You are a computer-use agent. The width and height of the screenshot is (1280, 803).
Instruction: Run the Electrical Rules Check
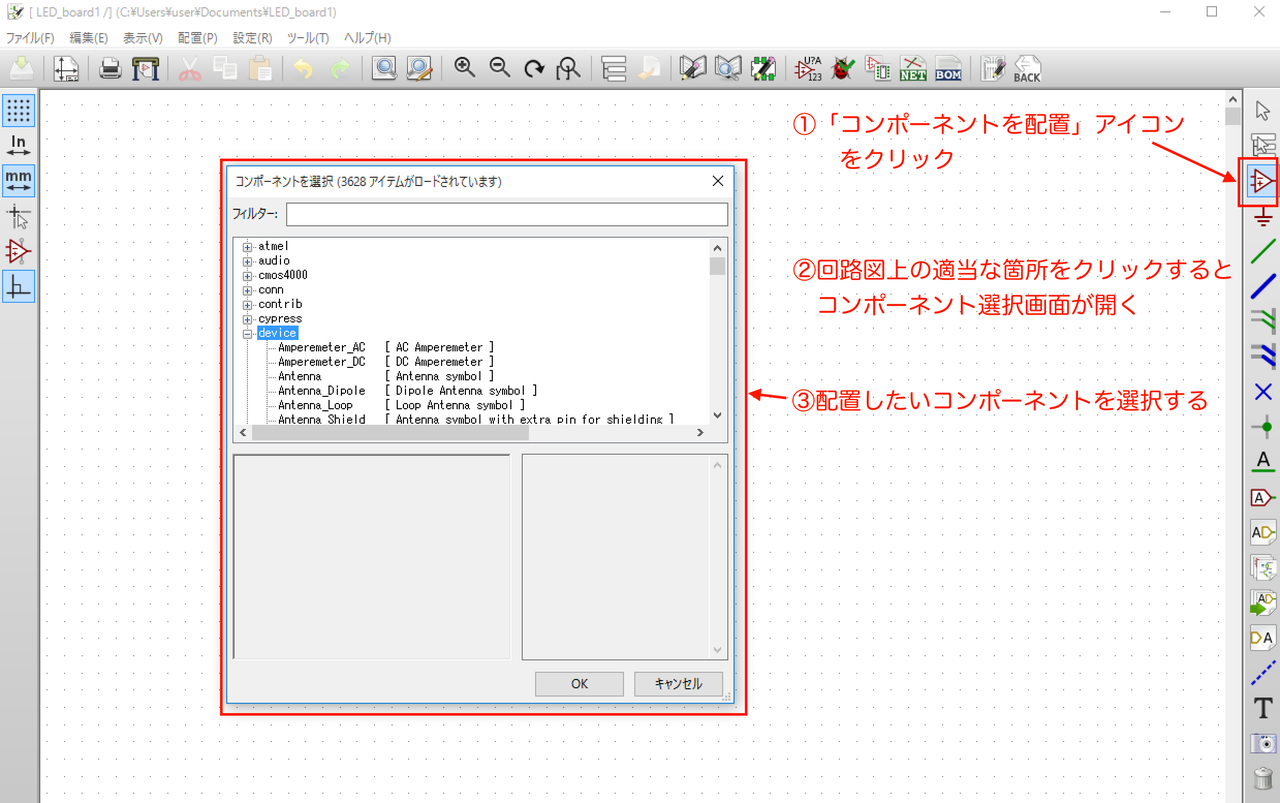(x=843, y=68)
